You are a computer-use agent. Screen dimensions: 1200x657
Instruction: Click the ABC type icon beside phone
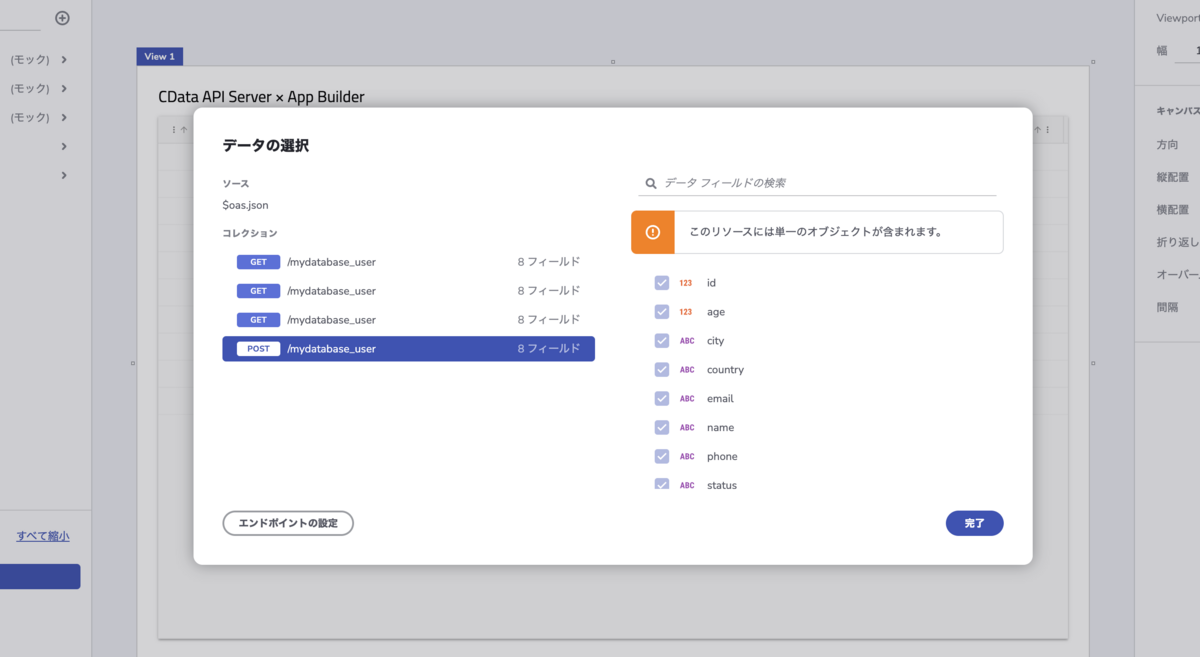pos(687,457)
